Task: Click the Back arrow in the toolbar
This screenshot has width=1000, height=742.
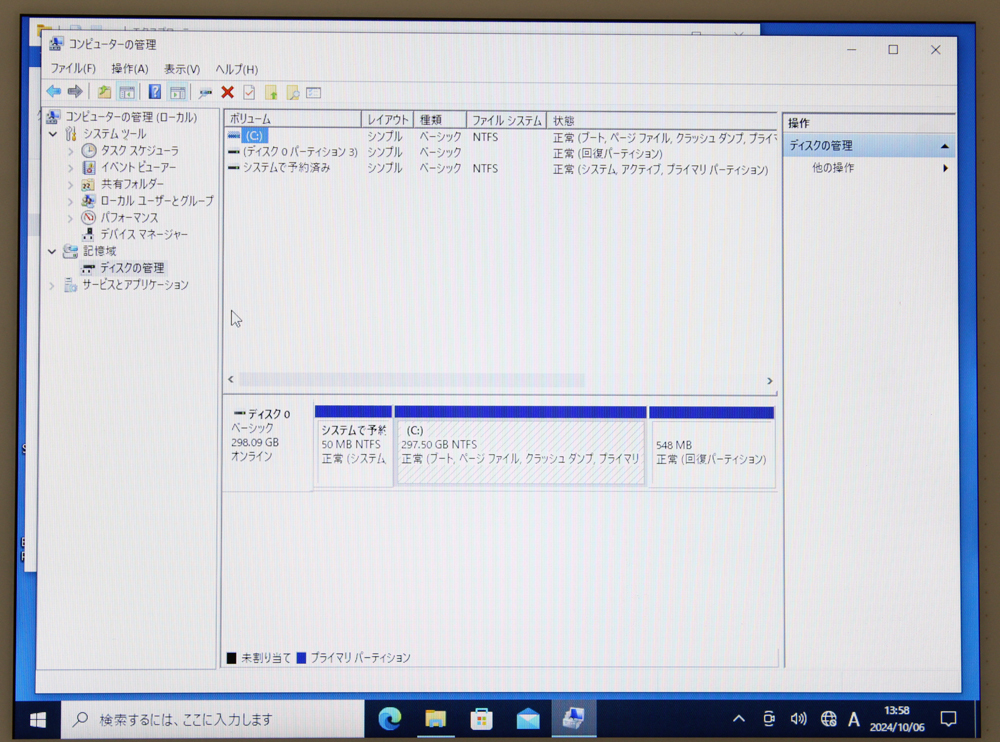Action: tap(54, 92)
